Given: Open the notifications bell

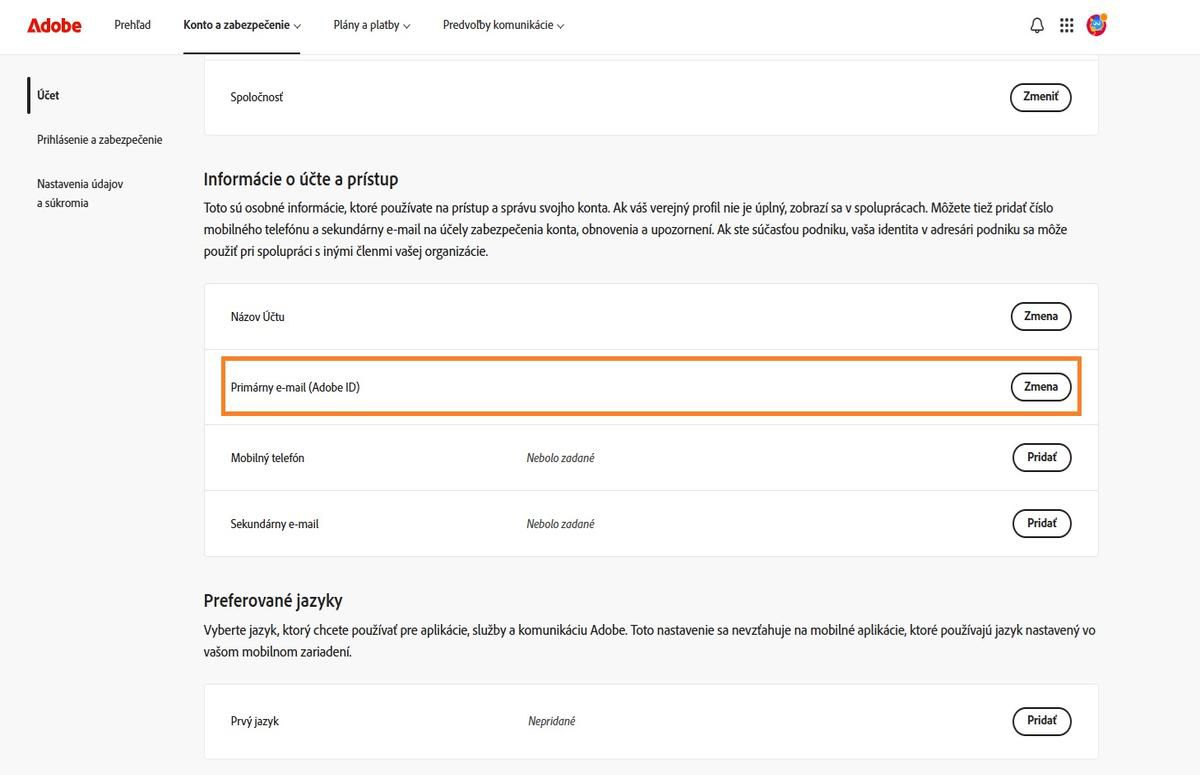Looking at the screenshot, I should tap(1037, 25).
